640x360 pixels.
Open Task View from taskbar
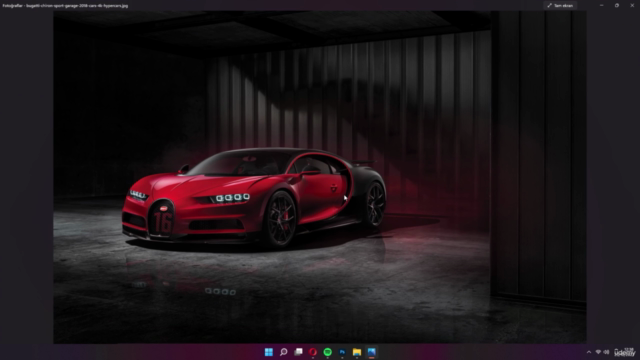298,352
